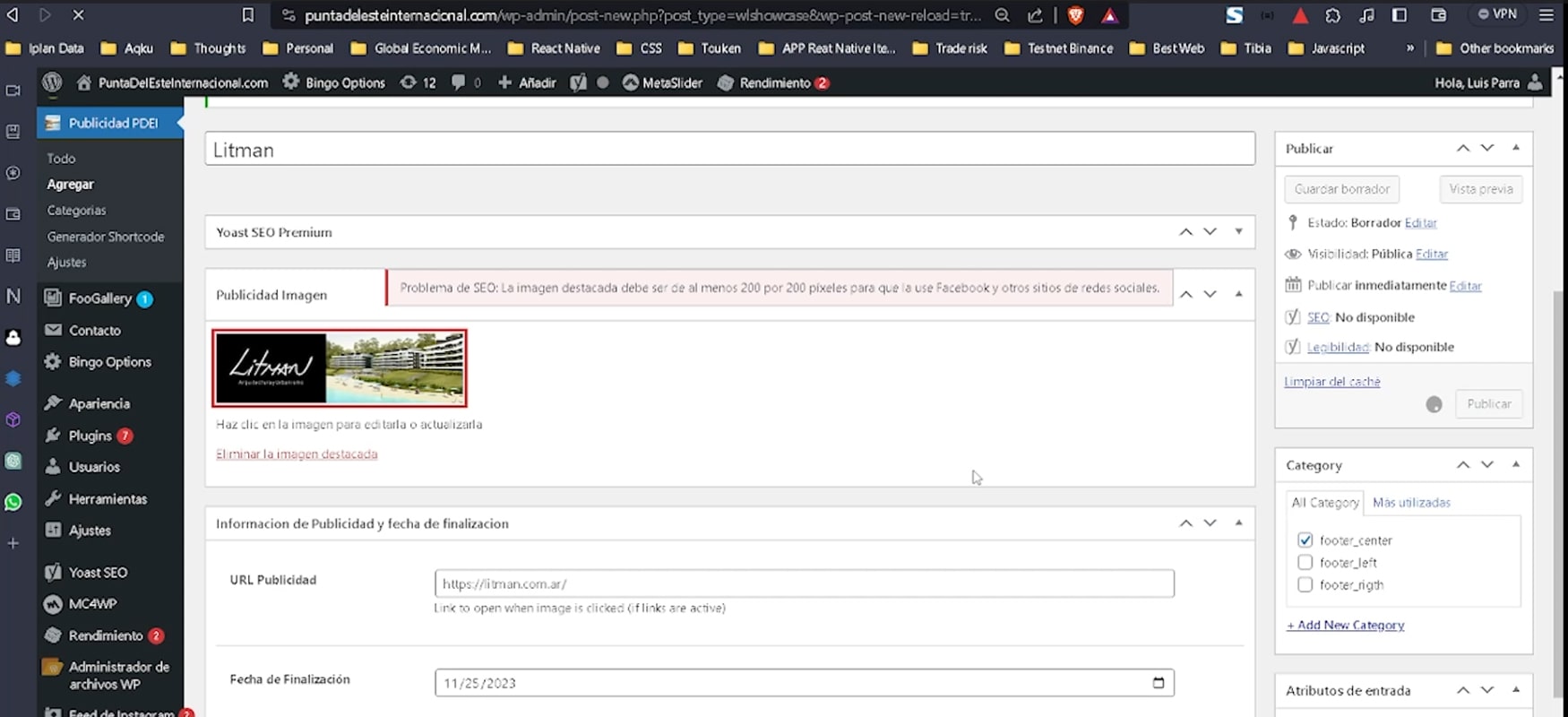Show more bookmarks with the chevron
1568x717 pixels.
coord(1410,48)
